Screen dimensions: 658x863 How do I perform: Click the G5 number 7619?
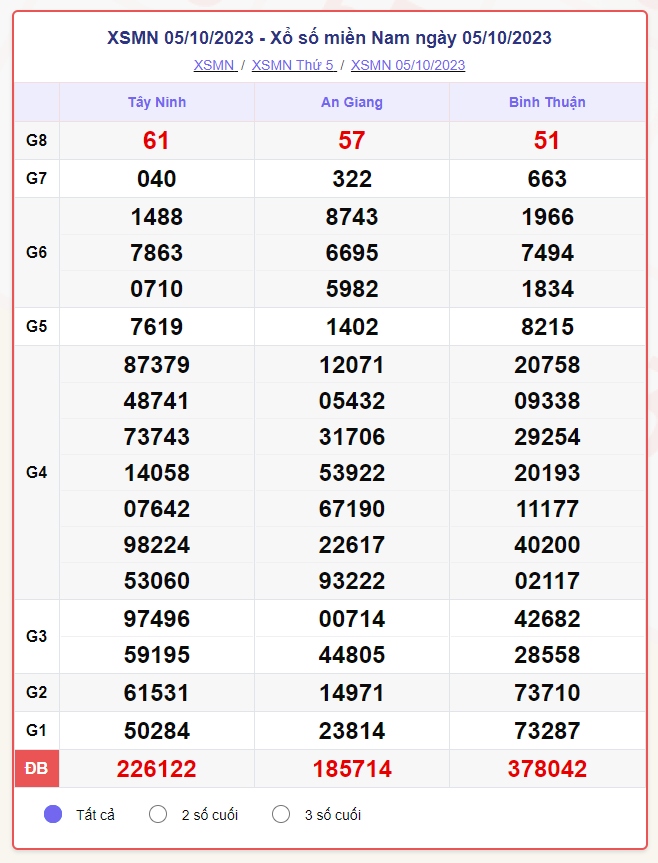(157, 327)
